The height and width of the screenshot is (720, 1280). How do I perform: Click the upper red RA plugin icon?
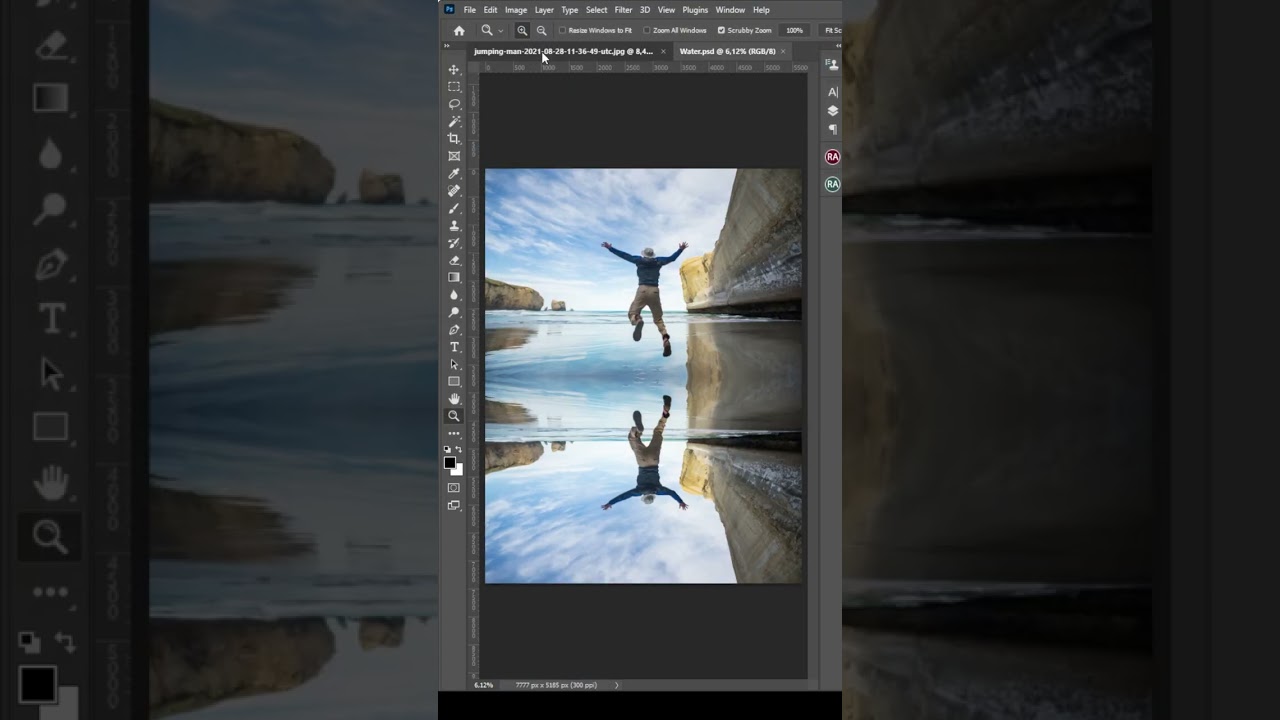tap(832, 157)
